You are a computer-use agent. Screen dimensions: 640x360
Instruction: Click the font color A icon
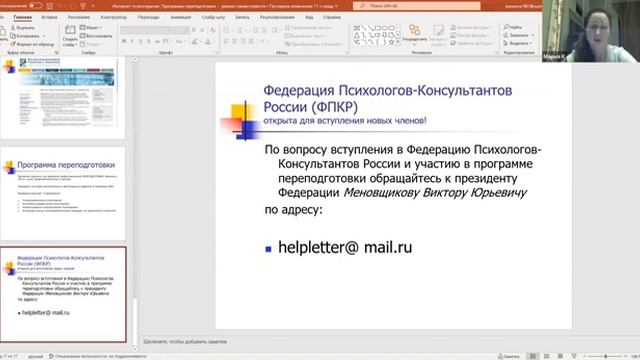(x=208, y=41)
